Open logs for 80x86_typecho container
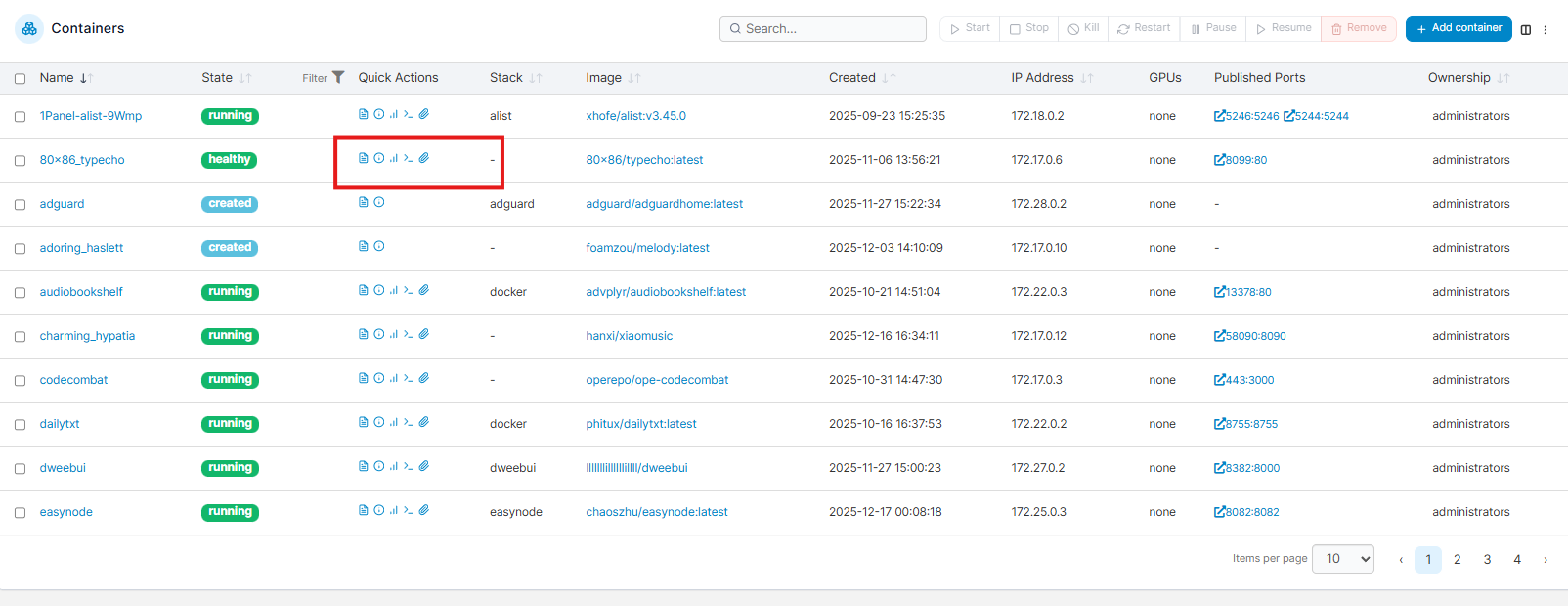 [364, 158]
